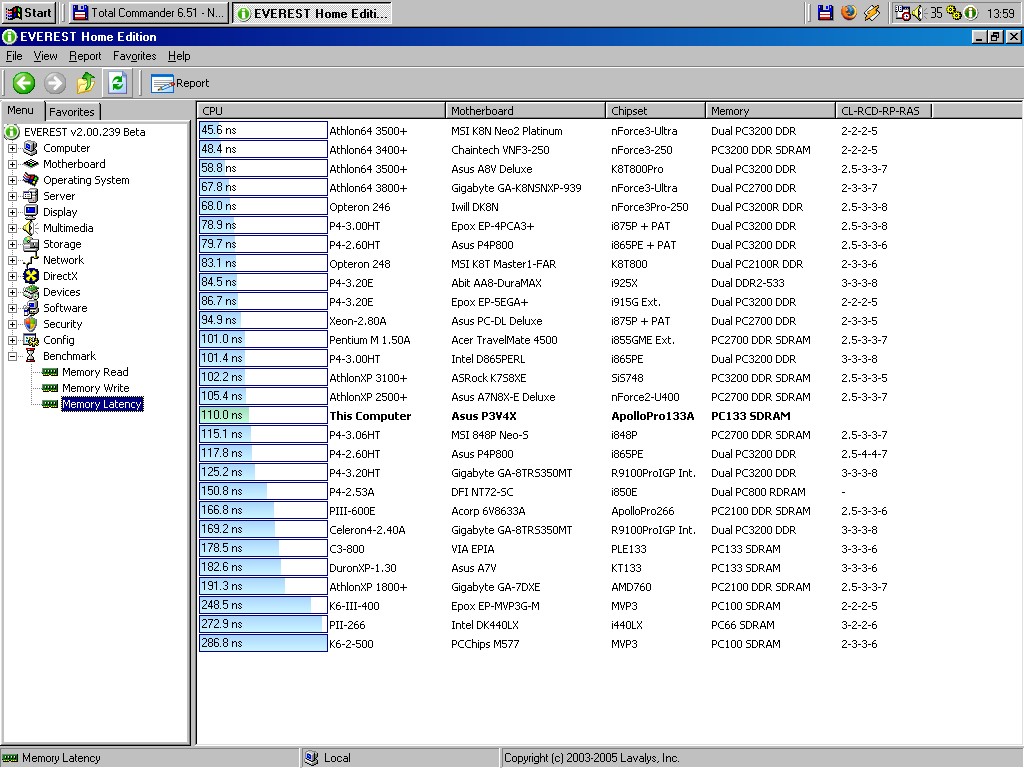Click the floppy disk icon in system tray
Screen dimensions: 1024x768
pos(825,12)
